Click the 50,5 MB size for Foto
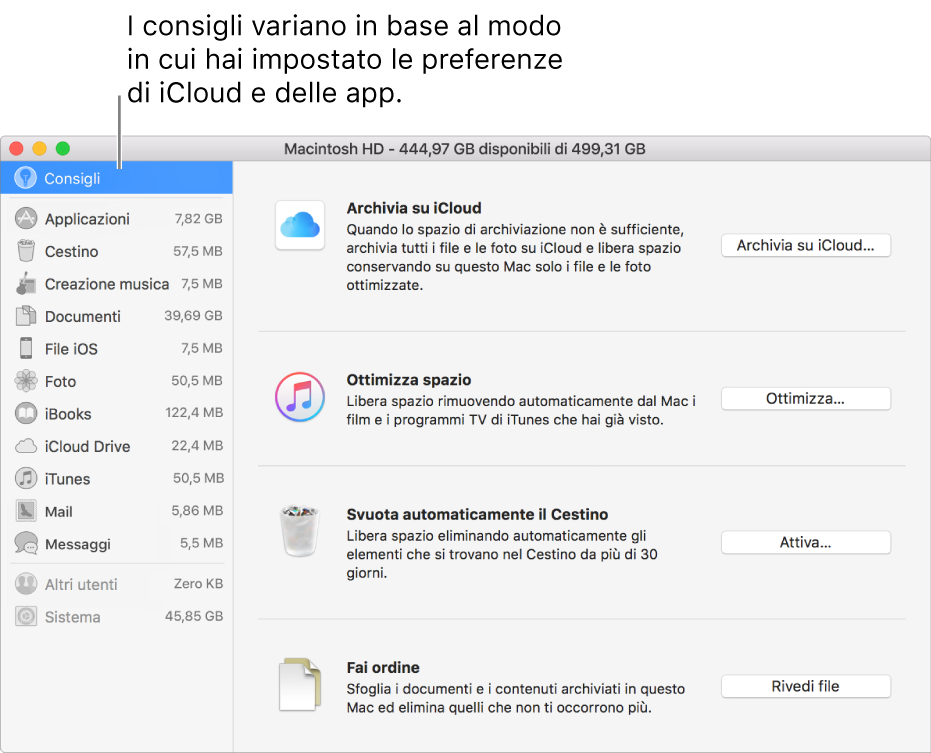The width and height of the screenshot is (931, 753). 197,380
